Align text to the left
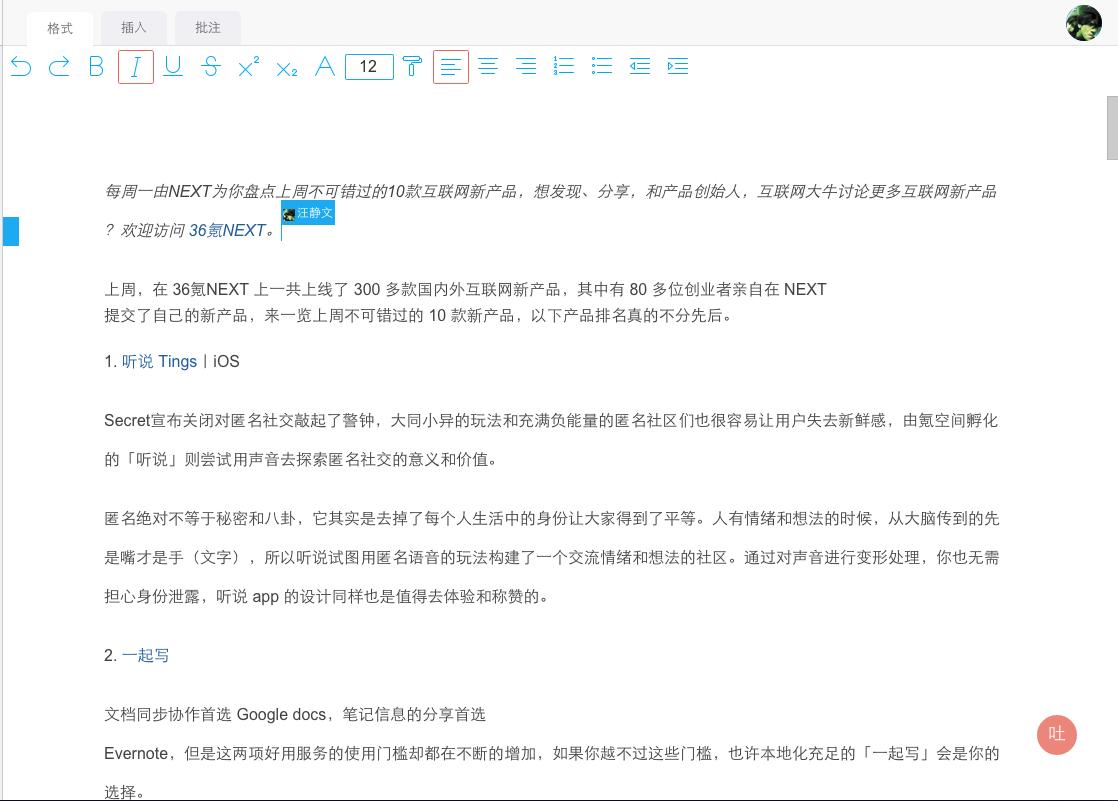The height and width of the screenshot is (801, 1118). [451, 67]
